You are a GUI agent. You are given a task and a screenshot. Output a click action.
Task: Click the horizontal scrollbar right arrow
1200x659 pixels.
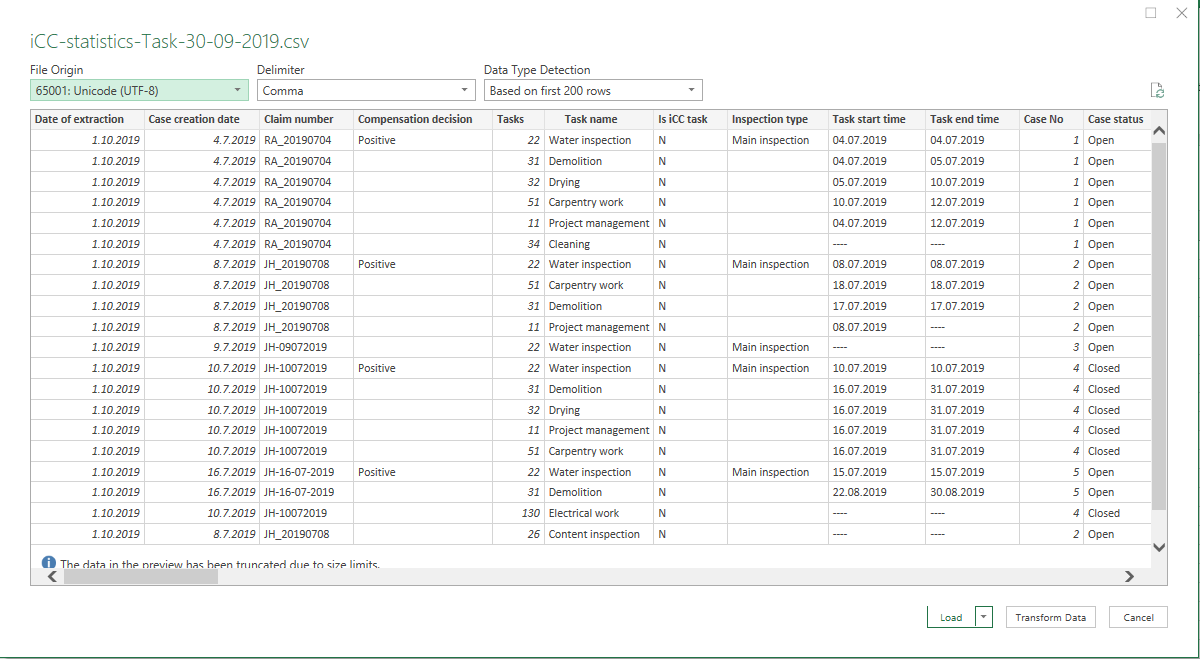[1129, 576]
